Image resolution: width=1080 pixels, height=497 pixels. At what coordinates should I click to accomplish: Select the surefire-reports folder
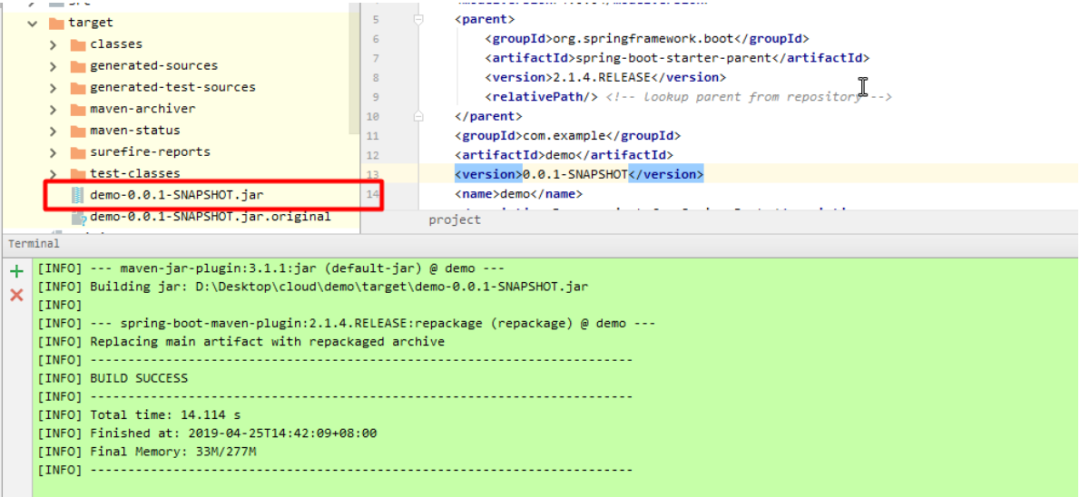click(x=150, y=152)
